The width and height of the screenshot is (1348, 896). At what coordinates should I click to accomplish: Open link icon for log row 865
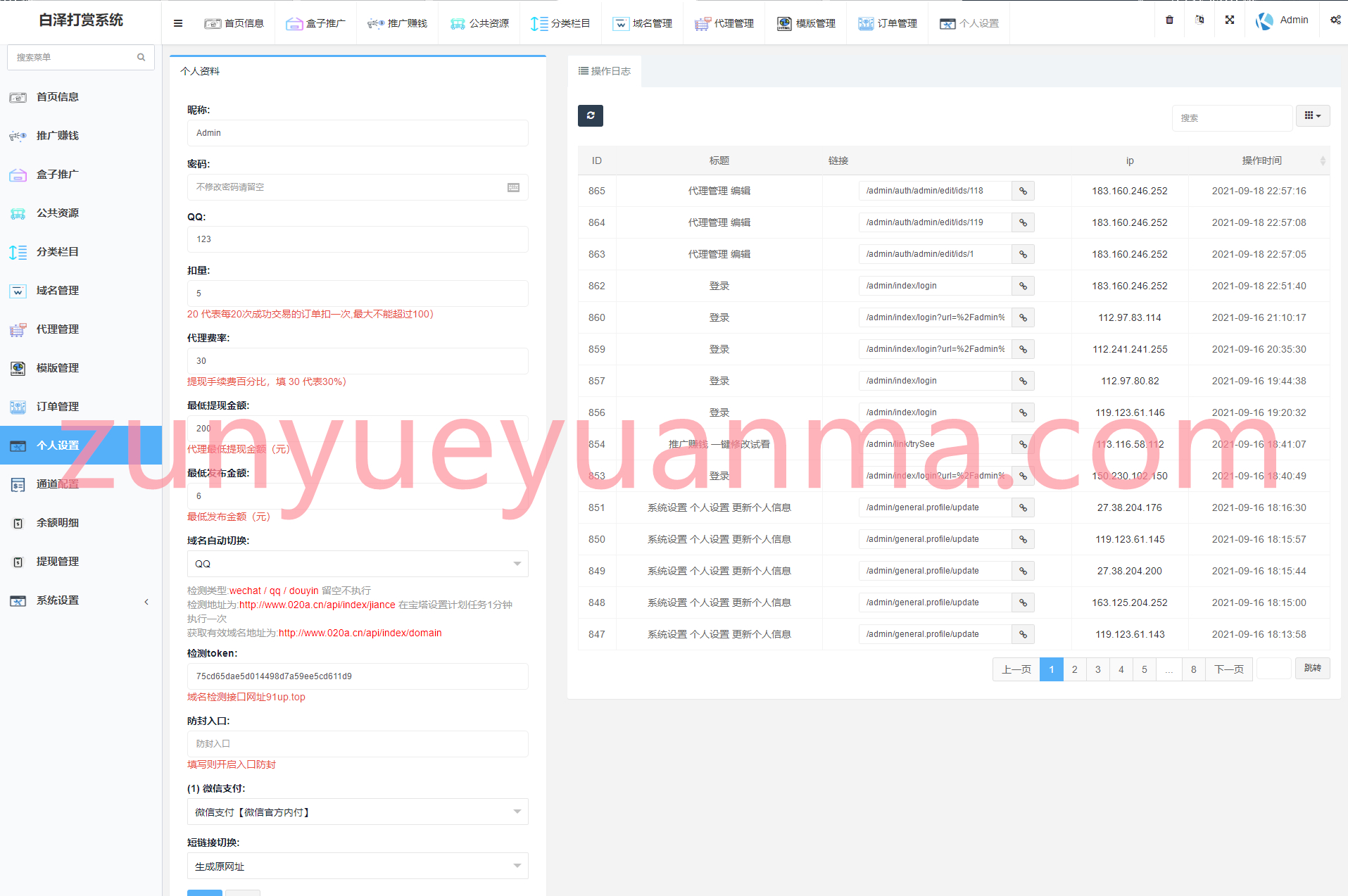click(x=1023, y=191)
